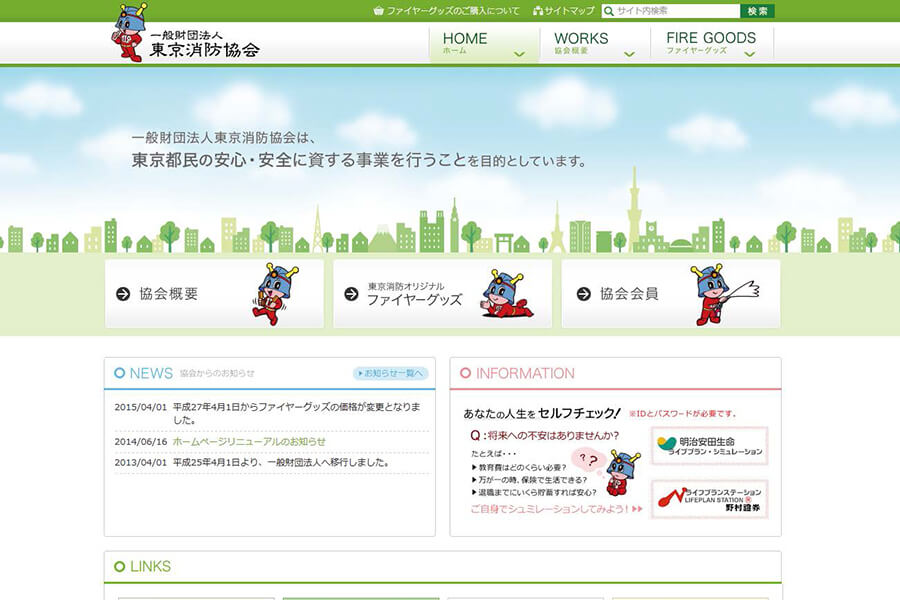Open the 野村證券 ライフプランステーション banner

click(710, 500)
